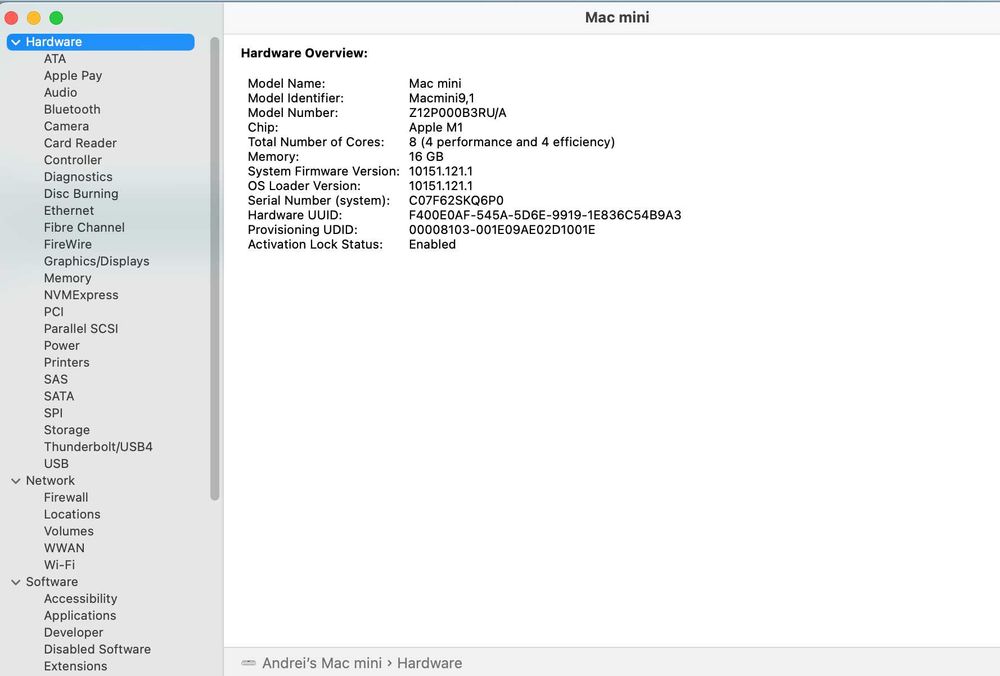
Task: Click the sidebar vertical scrollbar
Action: (215, 268)
